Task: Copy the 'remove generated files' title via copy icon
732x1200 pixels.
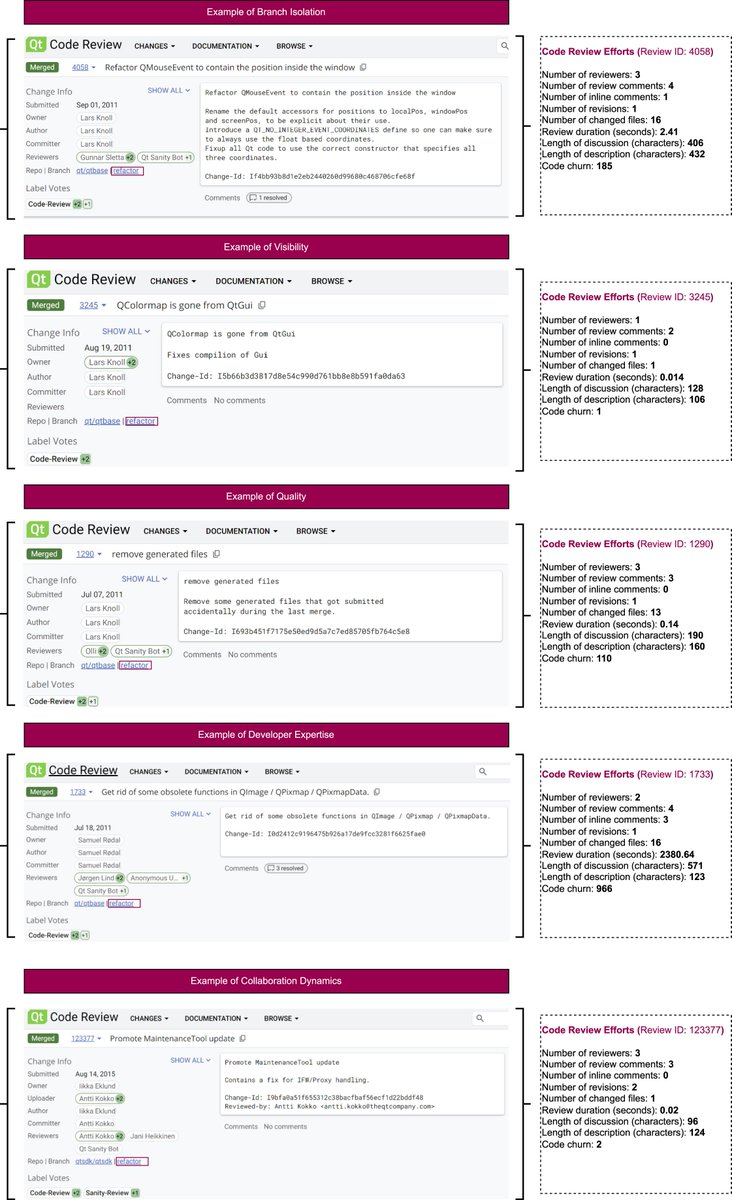Action: click(x=216, y=553)
